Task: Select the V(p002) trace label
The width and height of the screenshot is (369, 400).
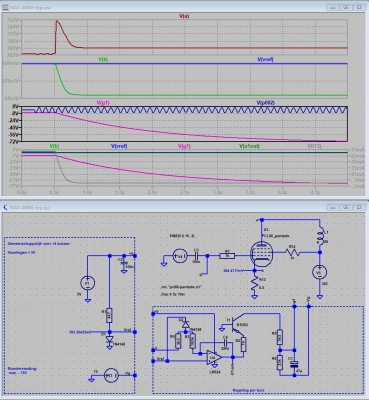Action: 266,103
